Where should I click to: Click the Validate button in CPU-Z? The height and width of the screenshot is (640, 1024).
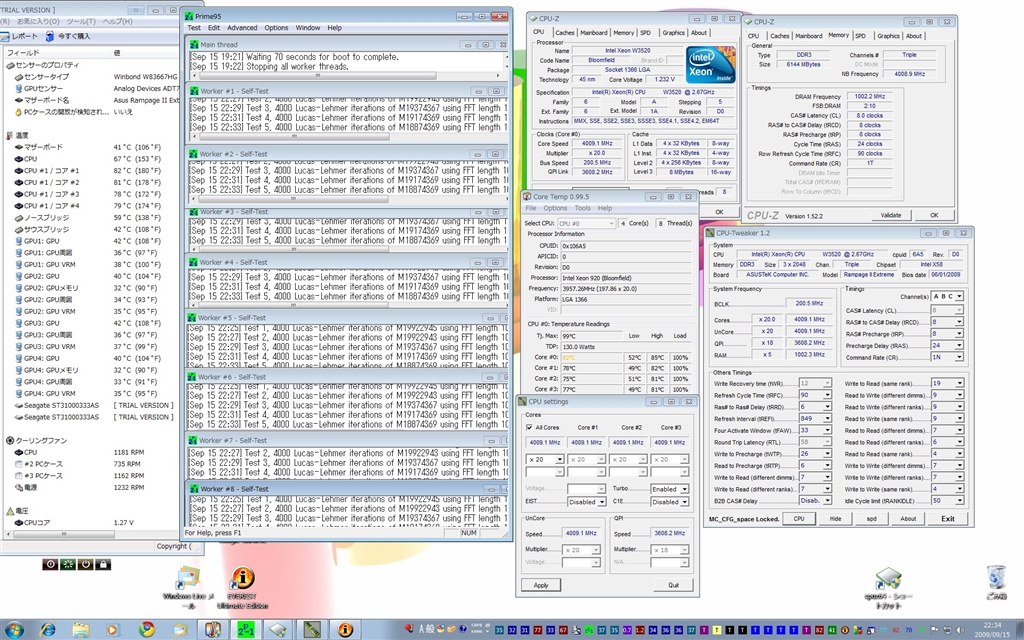point(891,215)
